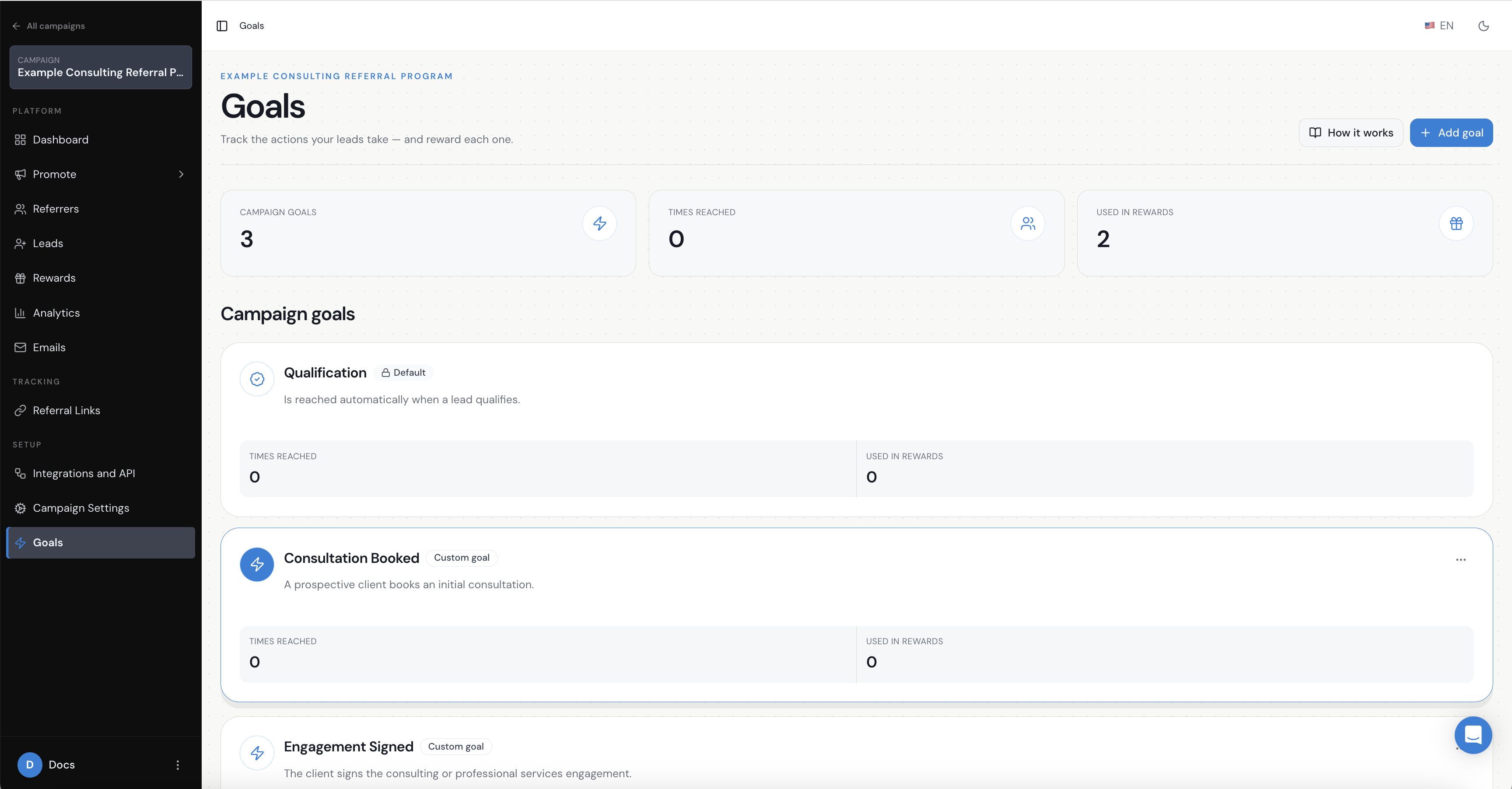Click the Engagement Signed lightning icon
The width and height of the screenshot is (1512, 789).
(x=257, y=753)
